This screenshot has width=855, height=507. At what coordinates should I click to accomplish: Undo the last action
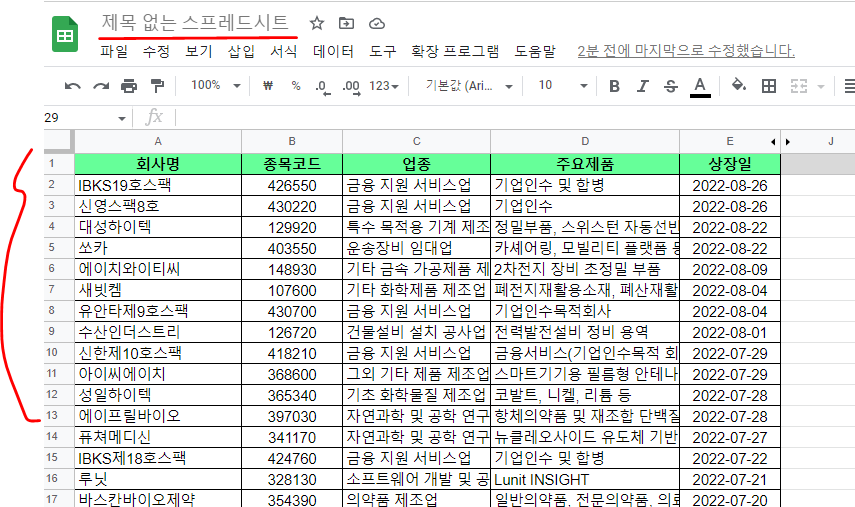click(x=73, y=86)
